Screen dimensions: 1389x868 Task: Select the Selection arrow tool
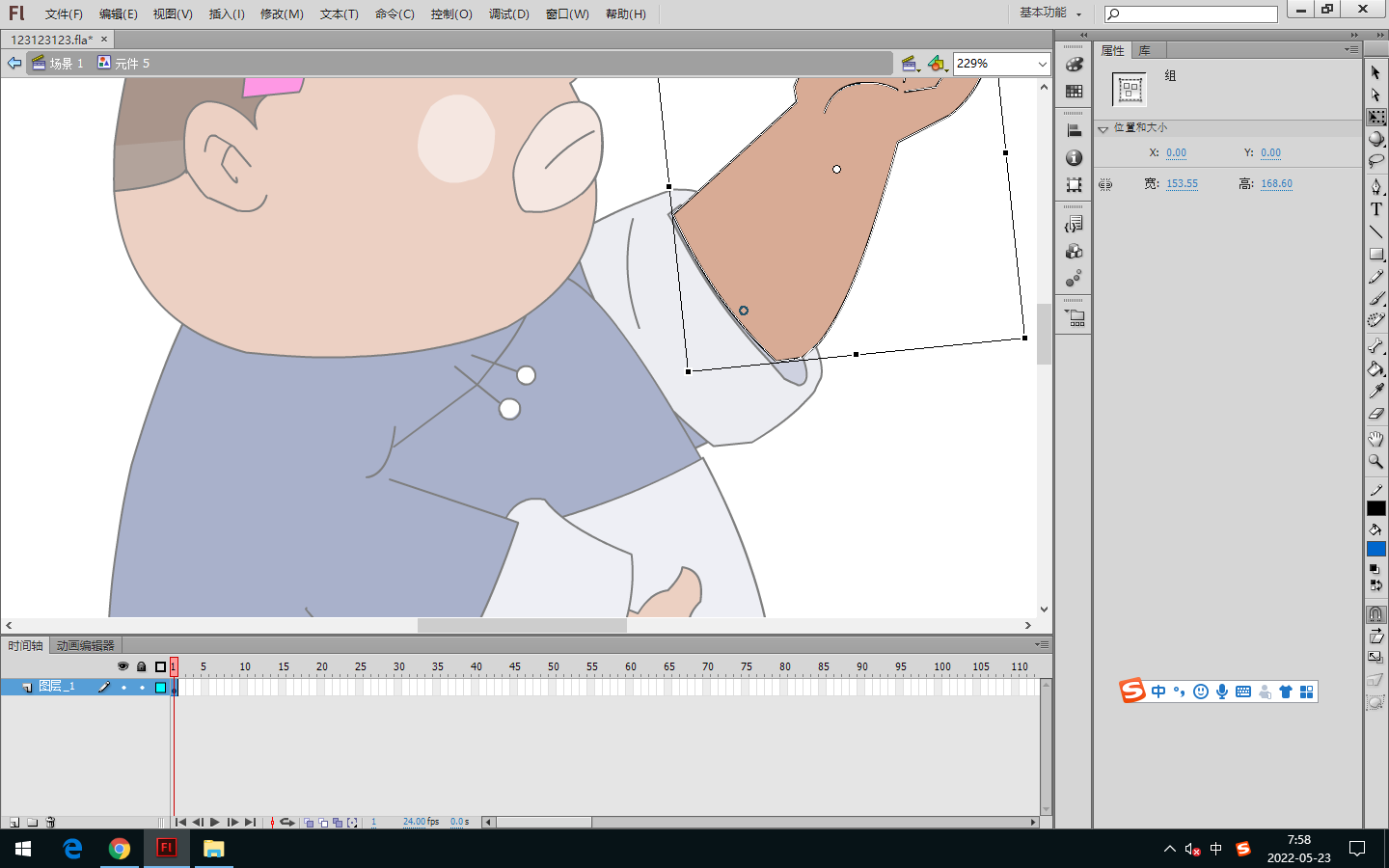coord(1376,73)
